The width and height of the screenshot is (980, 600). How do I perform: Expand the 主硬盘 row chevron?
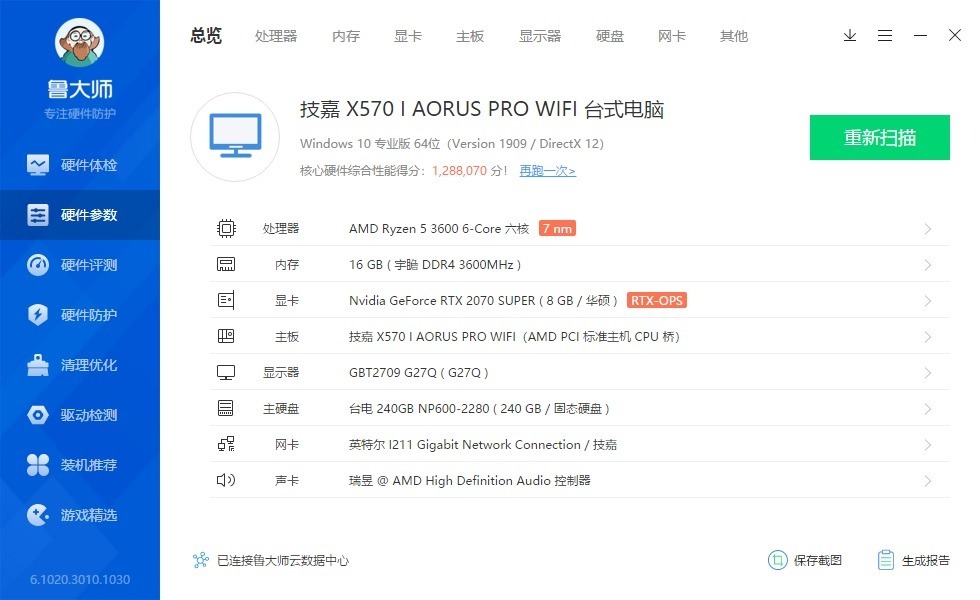coord(928,409)
